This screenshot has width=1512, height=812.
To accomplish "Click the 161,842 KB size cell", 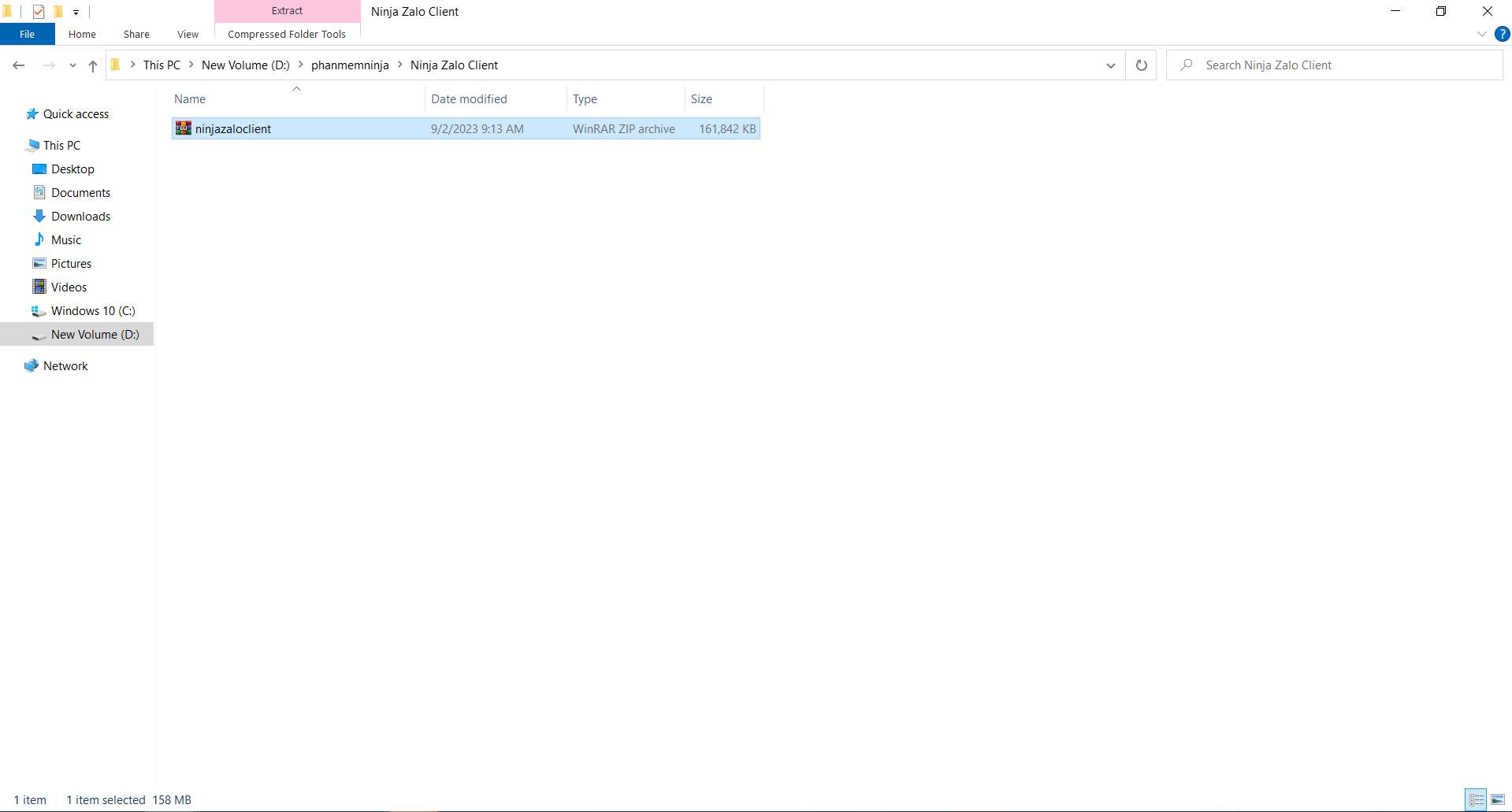I will (727, 129).
